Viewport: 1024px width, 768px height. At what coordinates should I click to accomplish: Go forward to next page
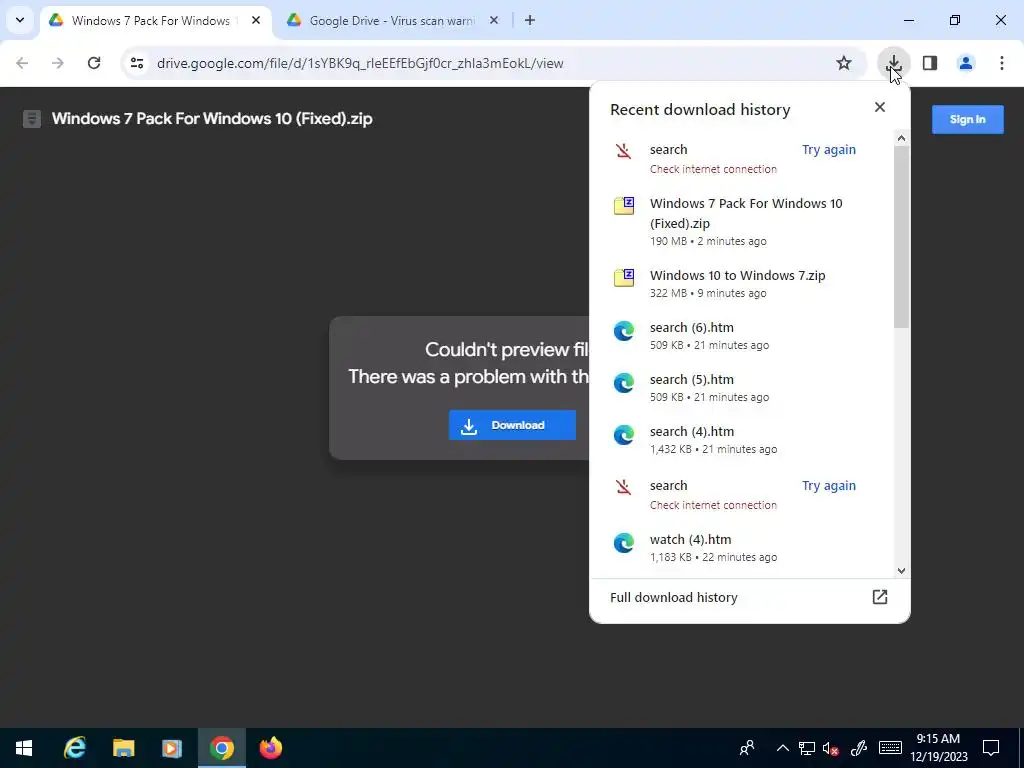(58, 63)
